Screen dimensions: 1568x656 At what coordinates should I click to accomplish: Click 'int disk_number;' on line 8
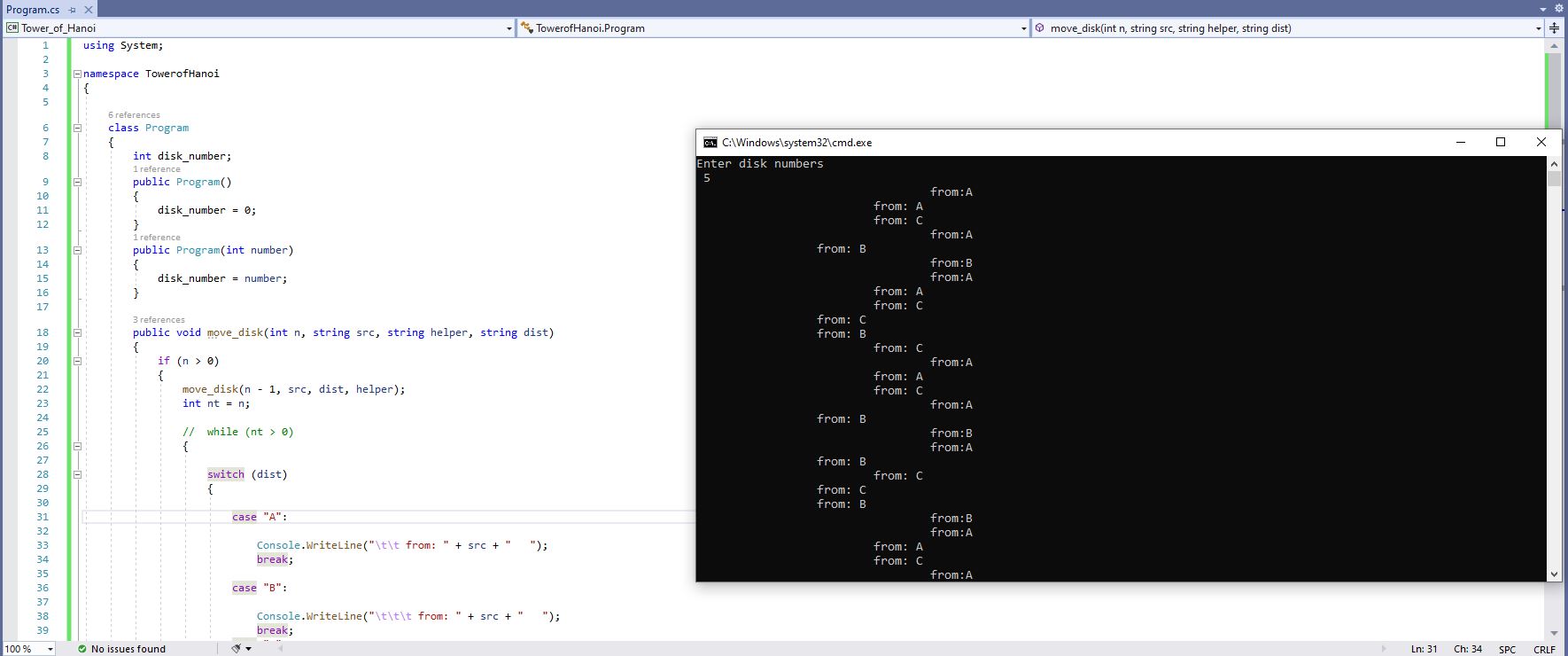(182, 156)
